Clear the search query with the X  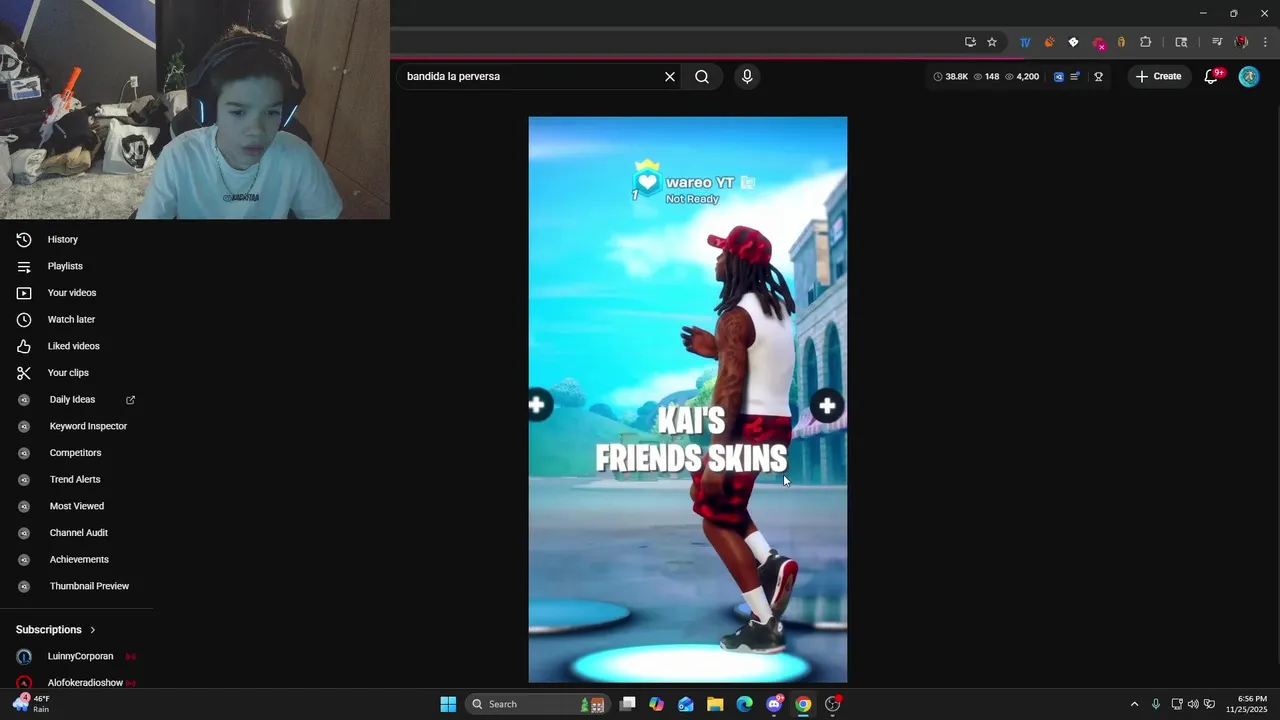(x=670, y=77)
